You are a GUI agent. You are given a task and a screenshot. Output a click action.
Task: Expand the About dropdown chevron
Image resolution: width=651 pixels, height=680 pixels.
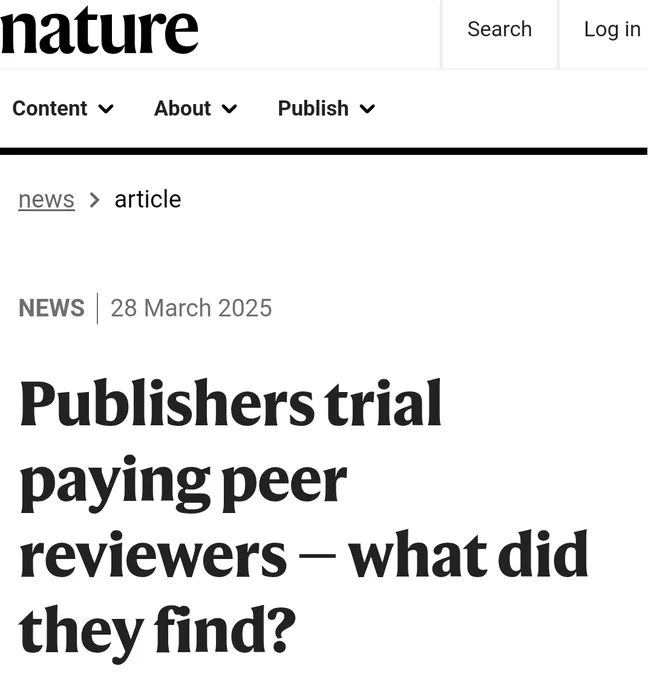click(x=230, y=109)
